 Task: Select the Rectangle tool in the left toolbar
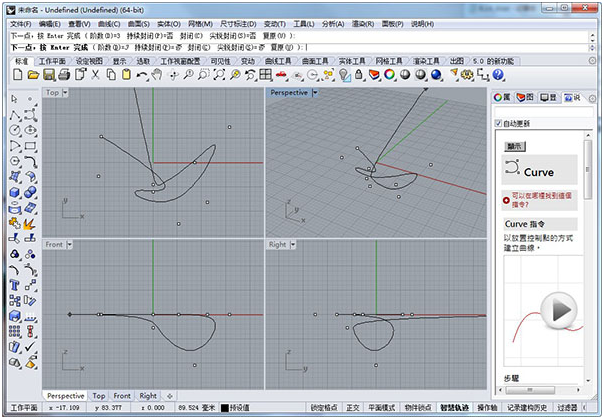coord(30,146)
